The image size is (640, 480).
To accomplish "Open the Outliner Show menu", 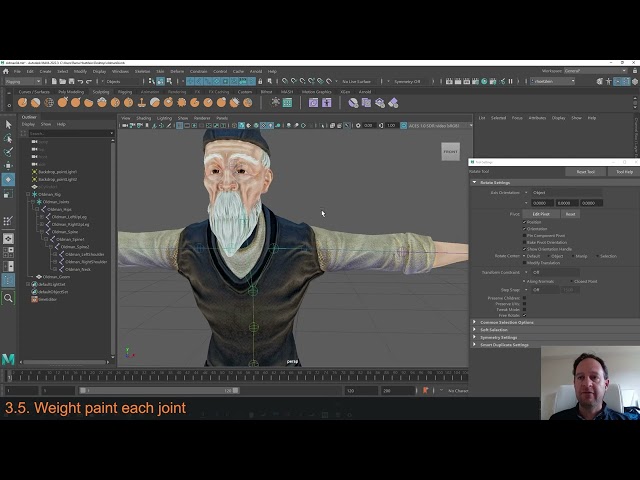I will [46, 124].
